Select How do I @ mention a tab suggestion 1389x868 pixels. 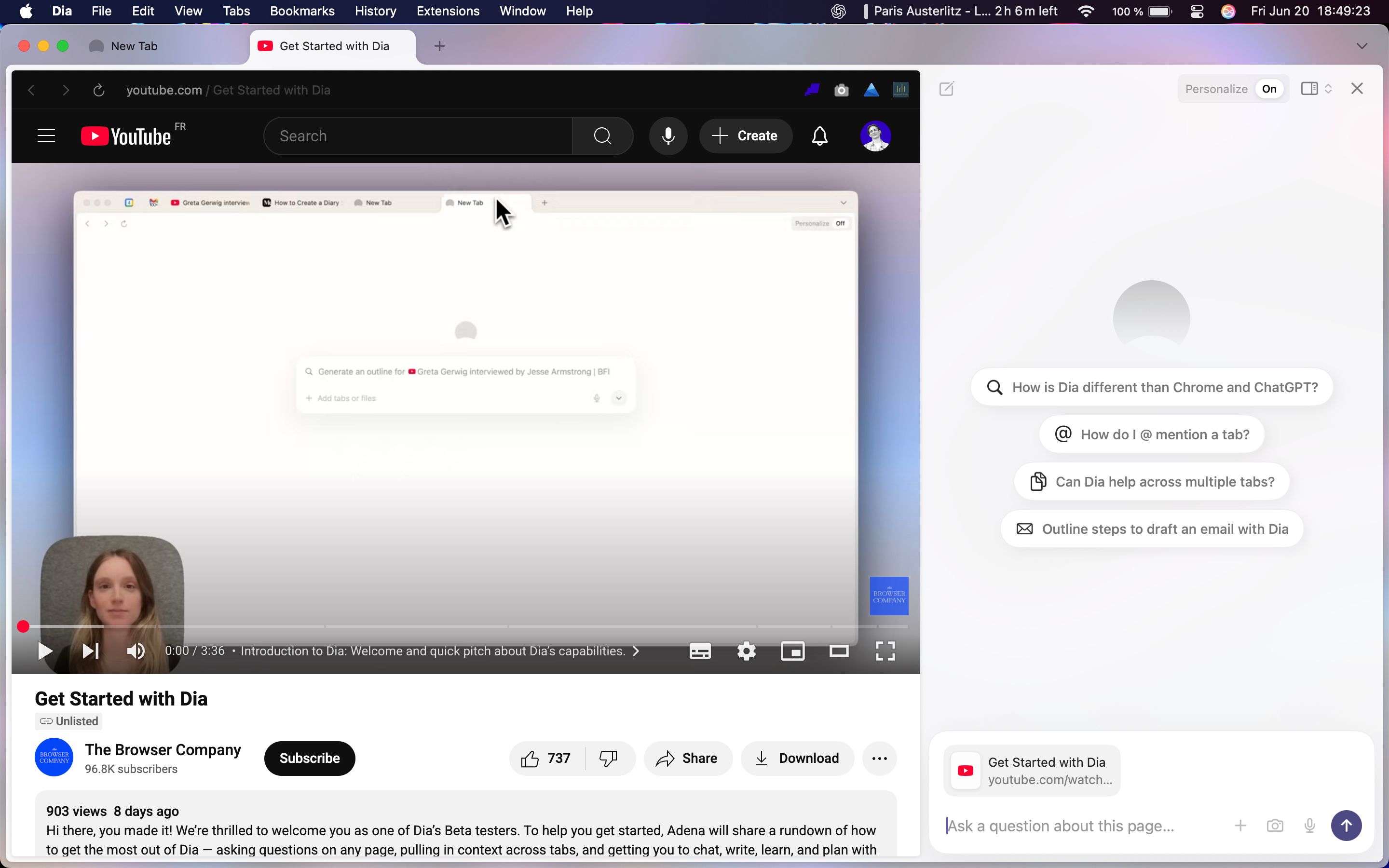coord(1151,434)
